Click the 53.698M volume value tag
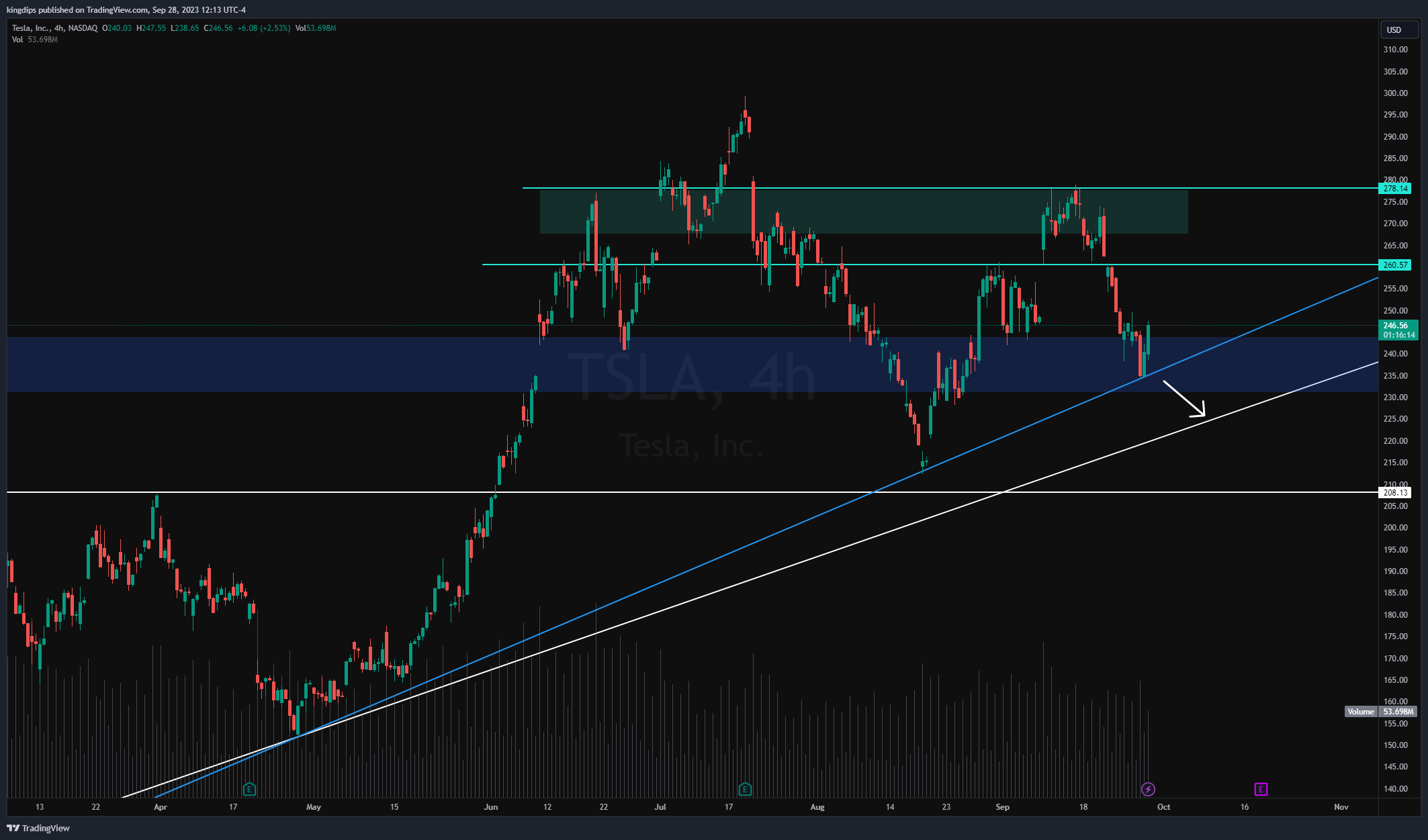Image resolution: width=1428 pixels, height=840 pixels. (x=1398, y=712)
